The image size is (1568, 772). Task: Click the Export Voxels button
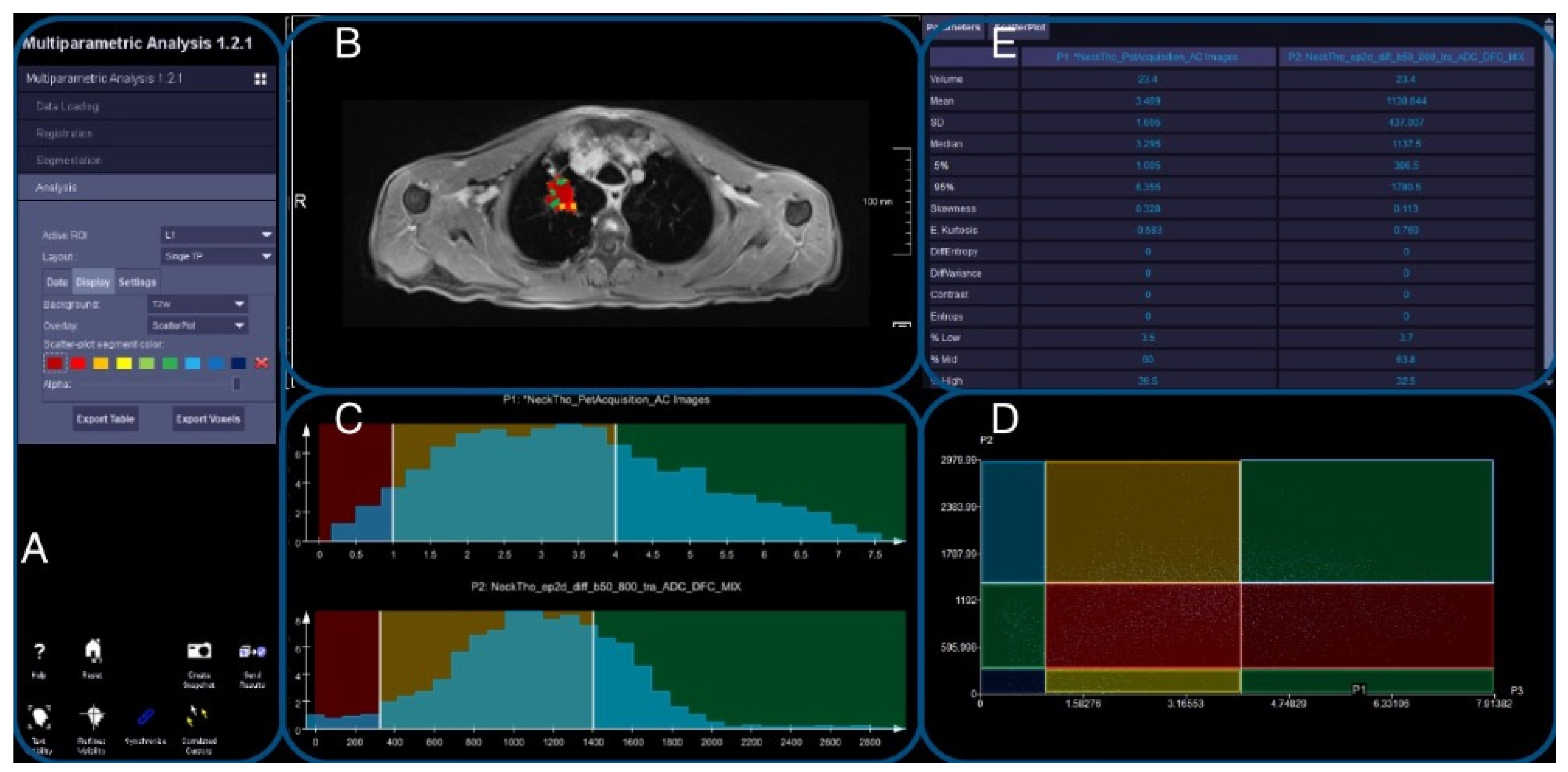[x=208, y=419]
